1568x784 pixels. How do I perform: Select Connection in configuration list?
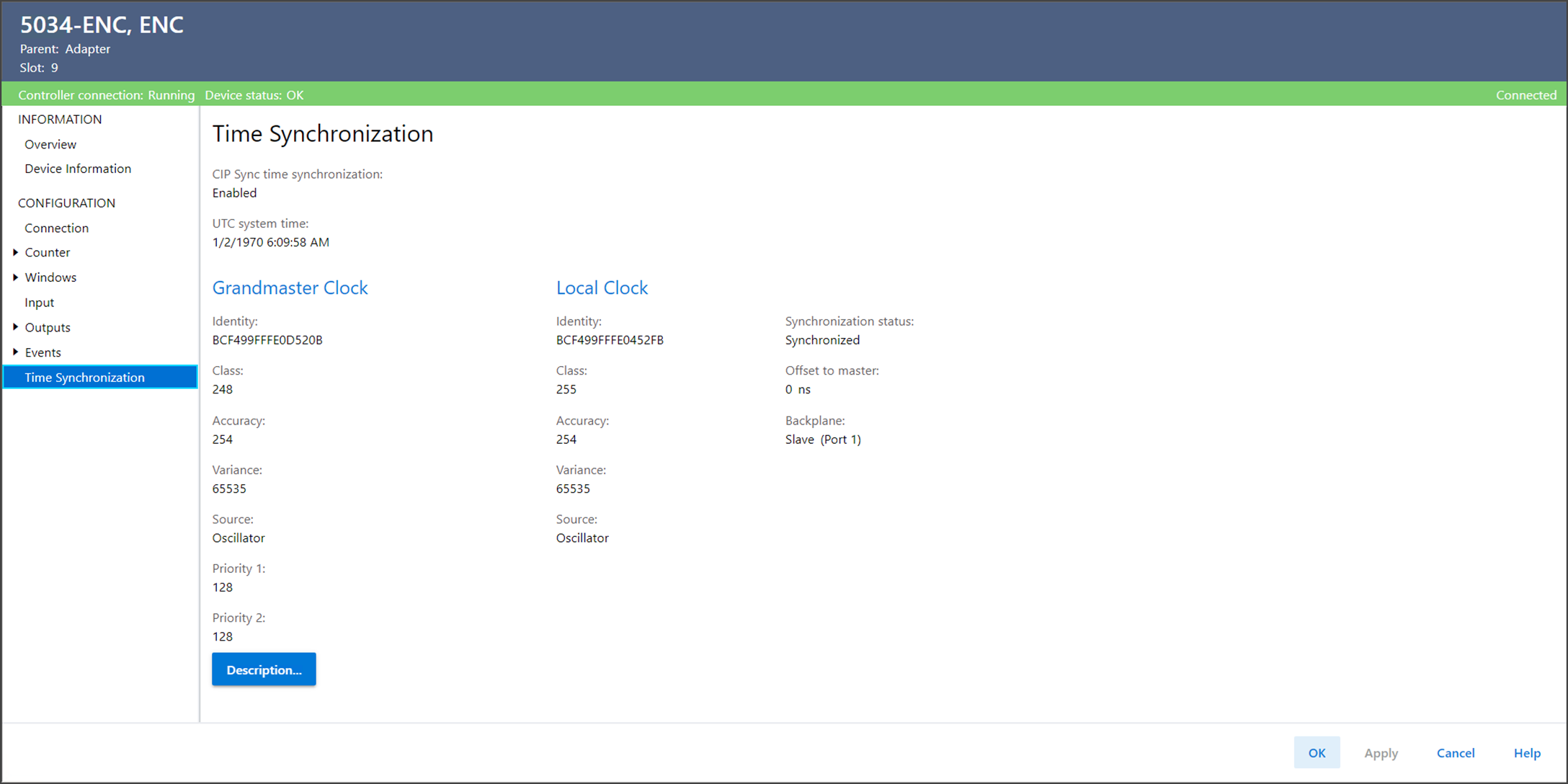[x=56, y=228]
